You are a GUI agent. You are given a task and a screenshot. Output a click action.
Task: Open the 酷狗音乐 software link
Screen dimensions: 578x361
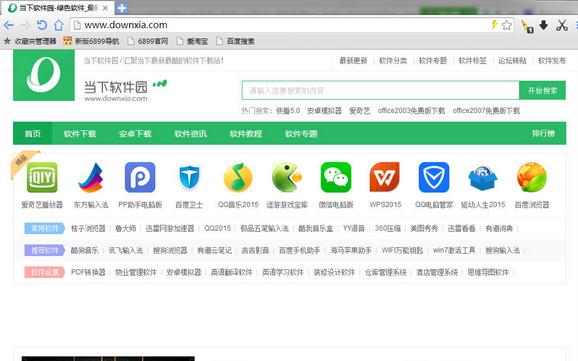coord(84,250)
